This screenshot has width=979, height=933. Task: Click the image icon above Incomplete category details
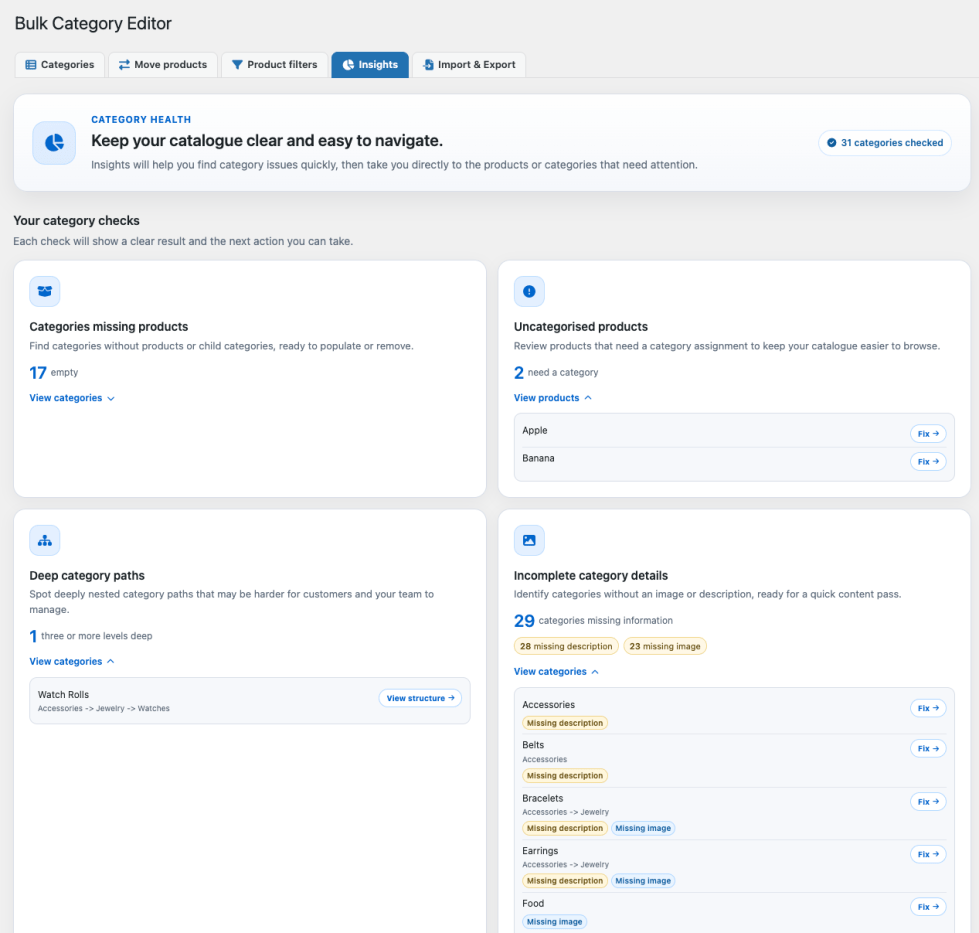pos(529,540)
